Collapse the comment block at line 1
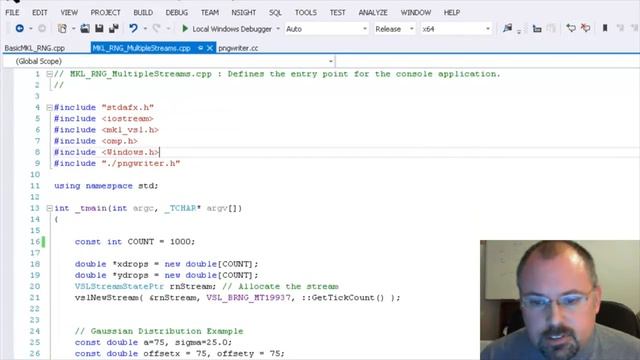This screenshot has height=360, width=640. [49, 74]
